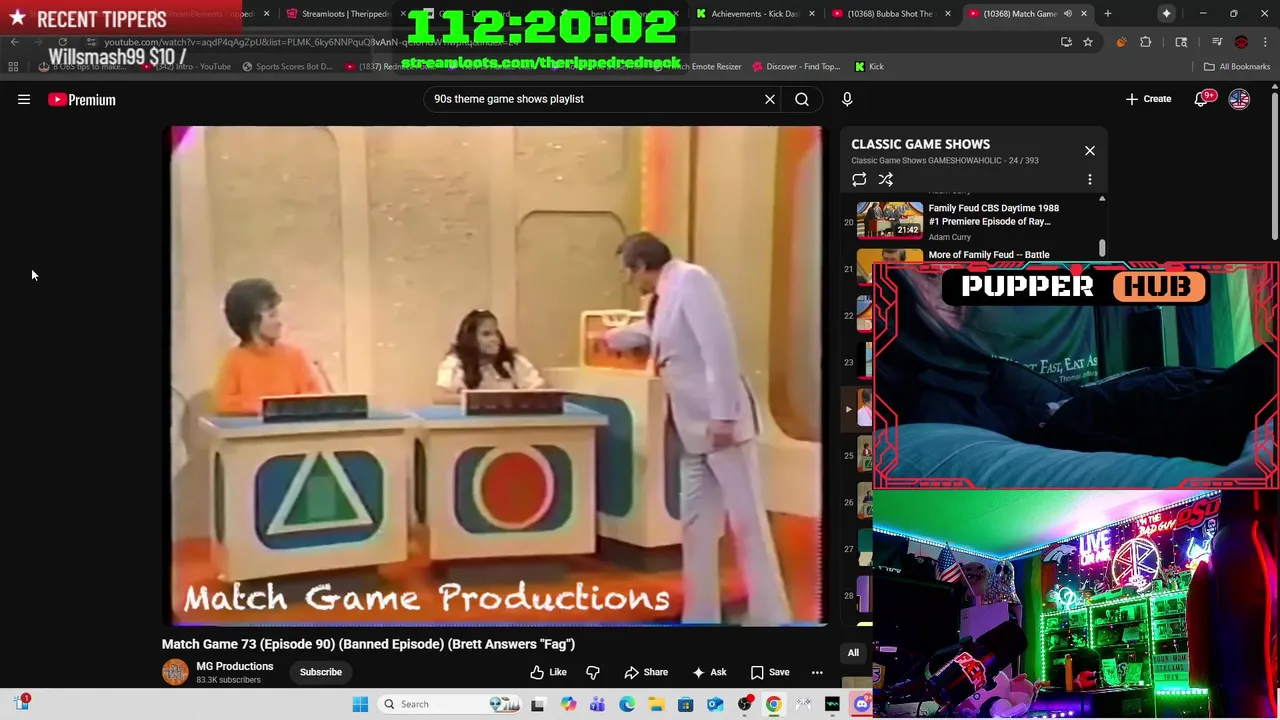Open the Windows widgets button
Image resolution: width=1280 pixels, height=720 pixels.
[x=21, y=703]
